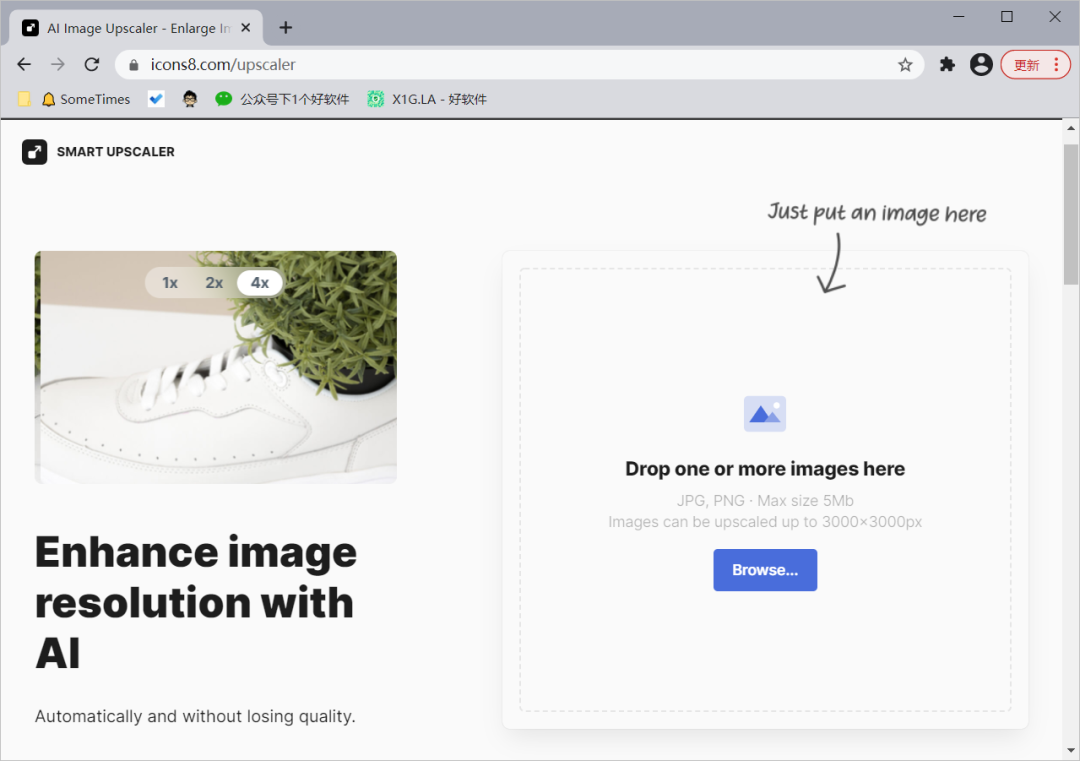Image resolution: width=1080 pixels, height=761 pixels.
Task: Click the Browse... button
Action: pos(765,570)
